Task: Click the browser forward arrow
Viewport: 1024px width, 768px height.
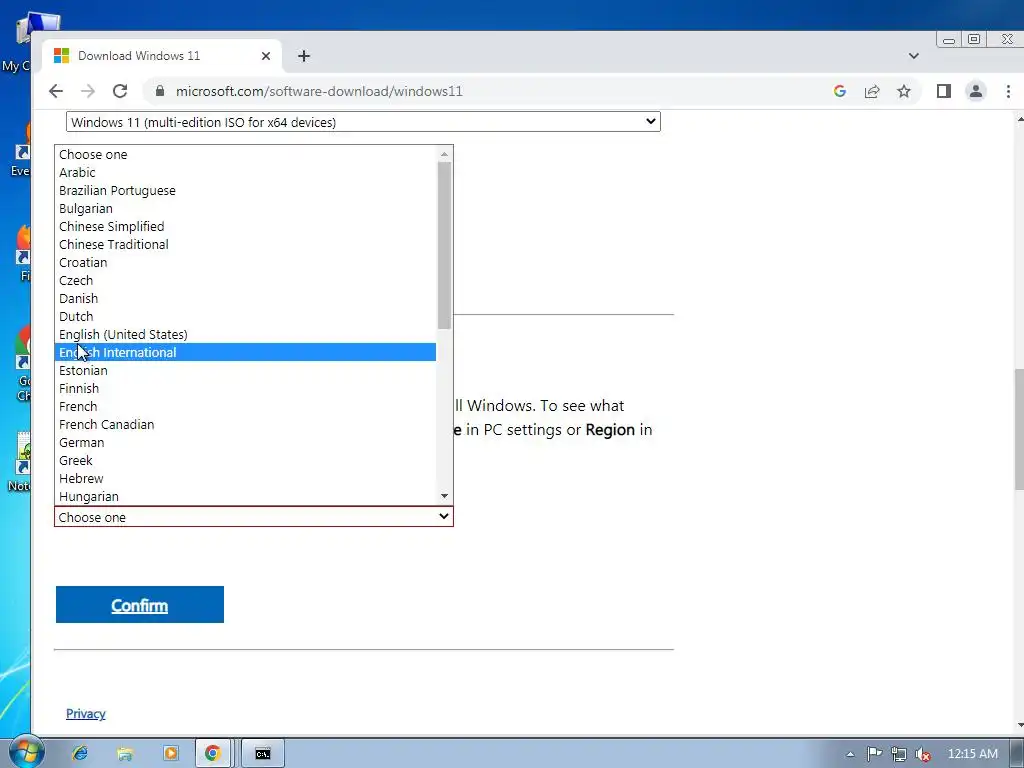Action: pos(88,91)
